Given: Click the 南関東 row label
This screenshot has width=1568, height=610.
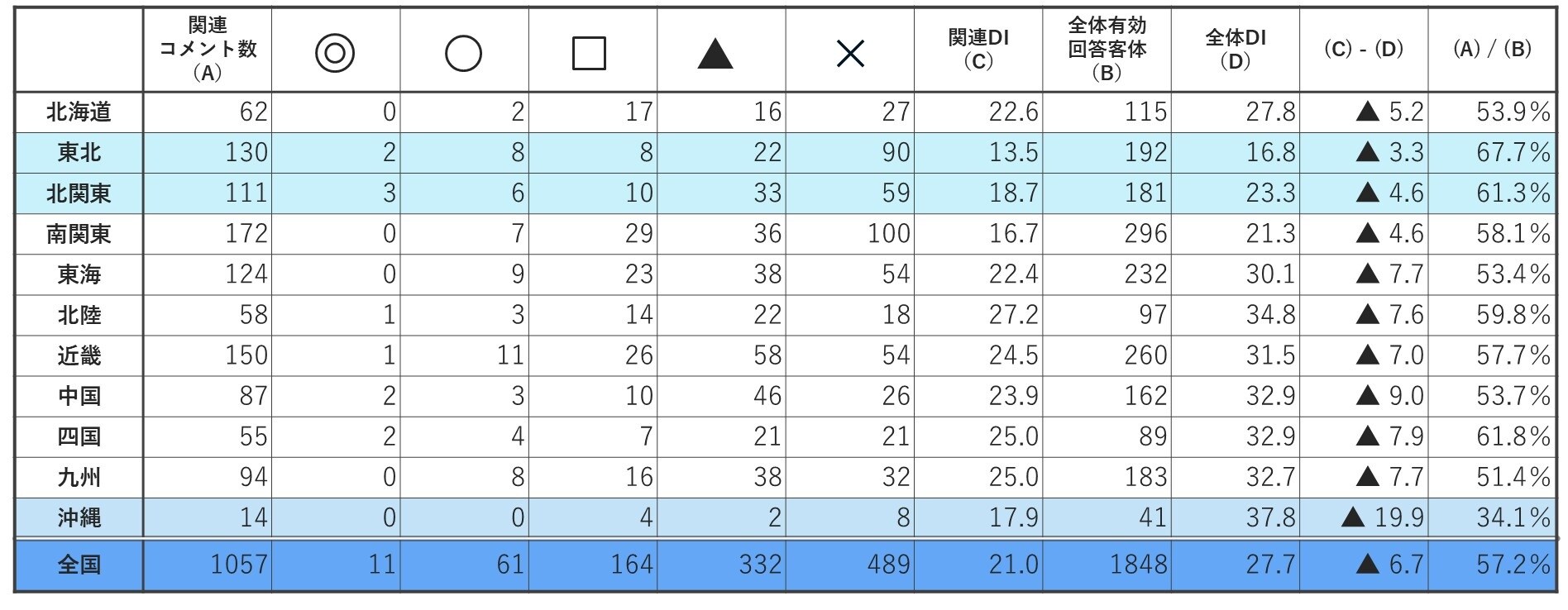Looking at the screenshot, I should (79, 234).
